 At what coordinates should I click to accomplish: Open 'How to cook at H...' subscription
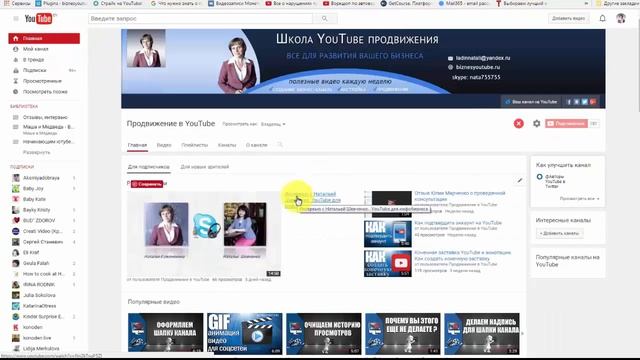(x=44, y=274)
